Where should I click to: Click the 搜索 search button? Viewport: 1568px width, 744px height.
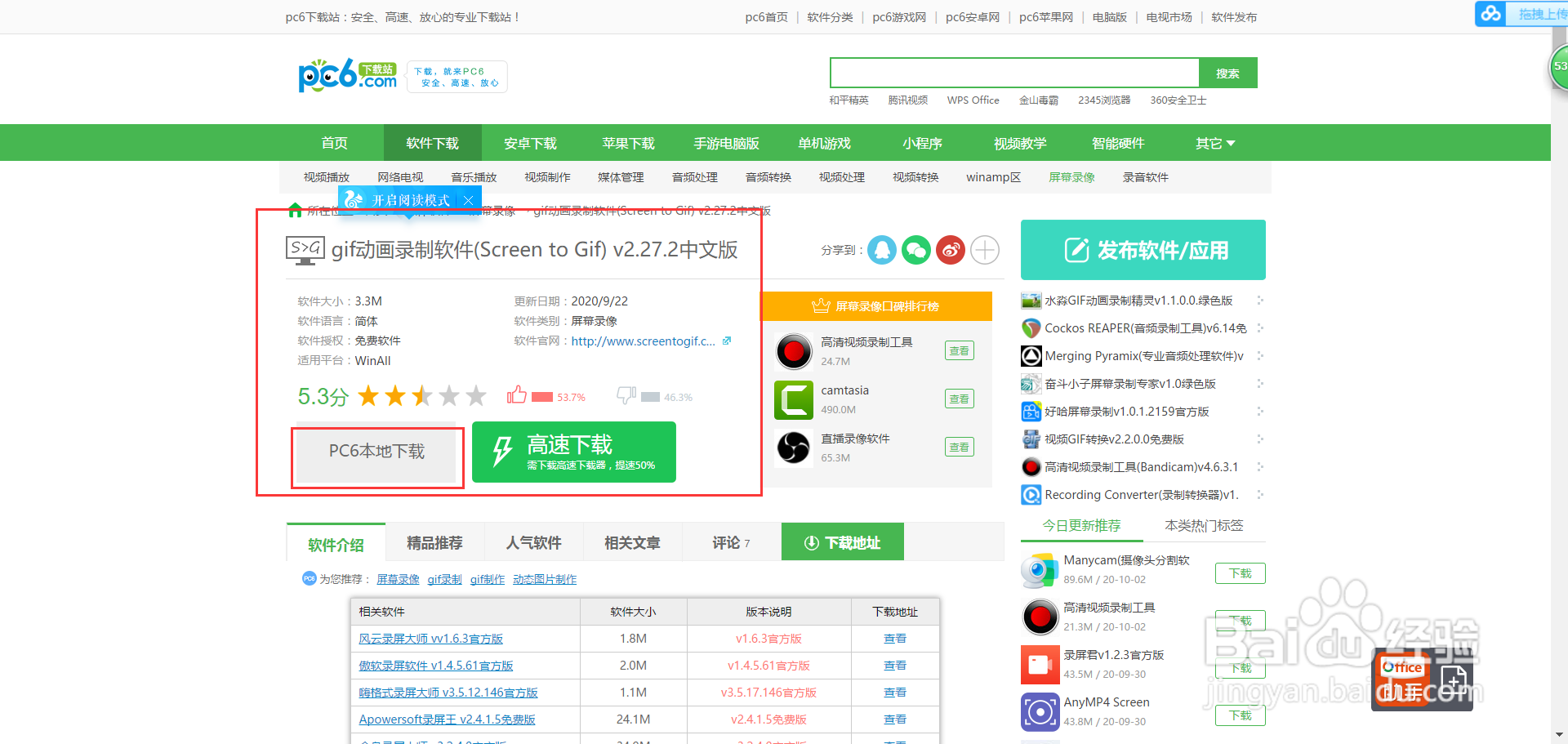[1227, 74]
